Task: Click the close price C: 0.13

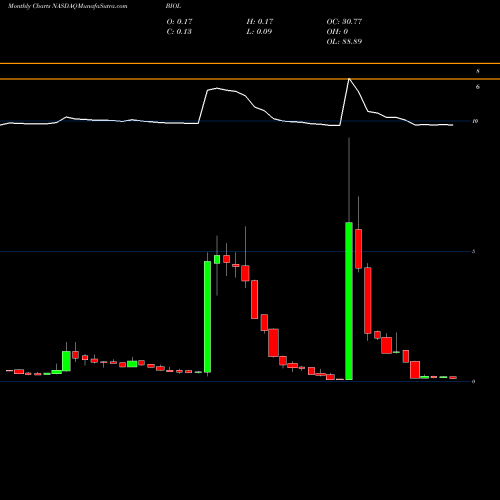Action: [x=179, y=32]
